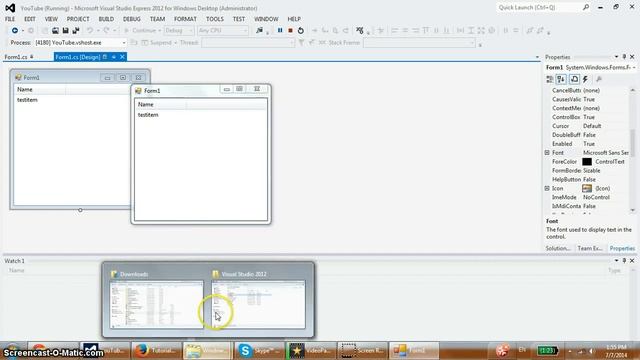Restart the debugging session

(301, 30)
